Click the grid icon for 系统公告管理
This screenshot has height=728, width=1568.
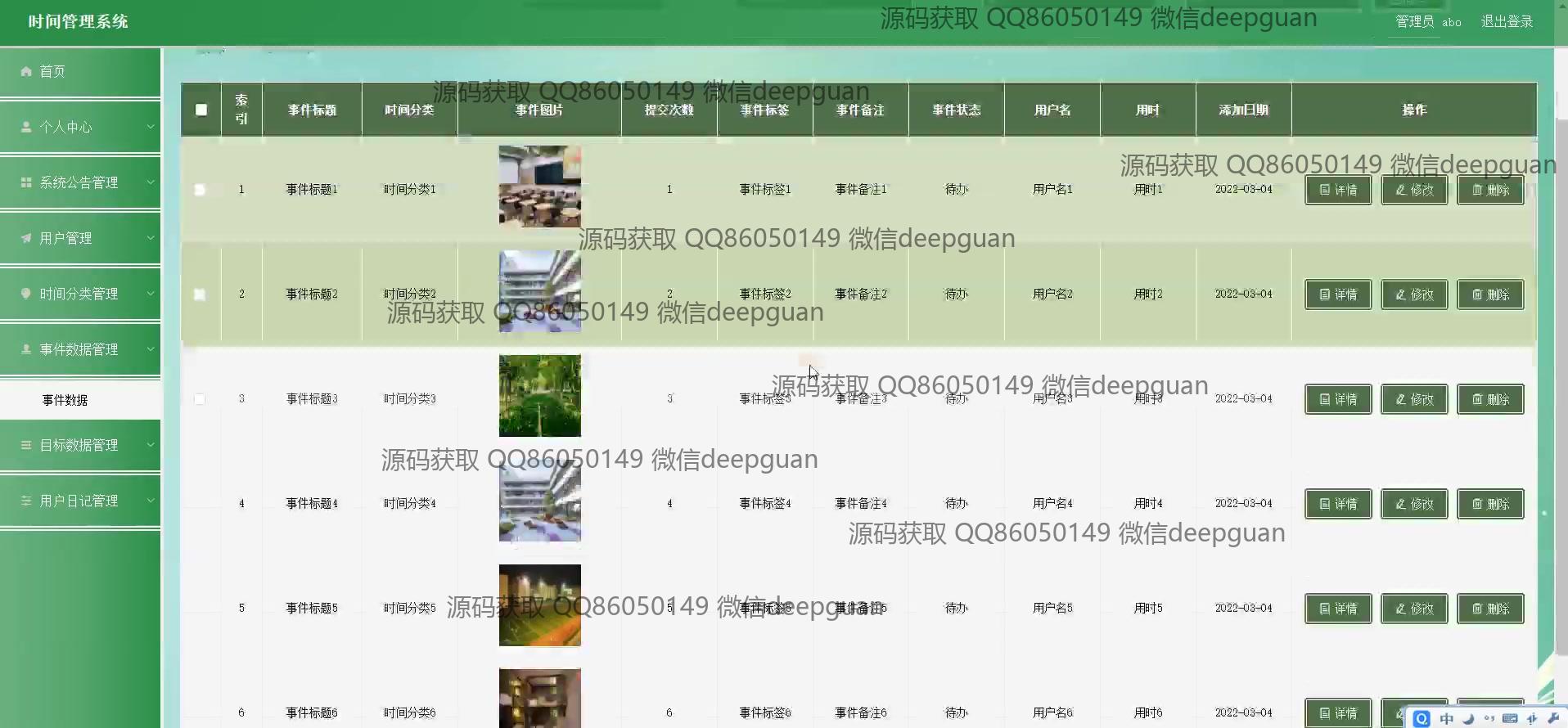coord(26,183)
